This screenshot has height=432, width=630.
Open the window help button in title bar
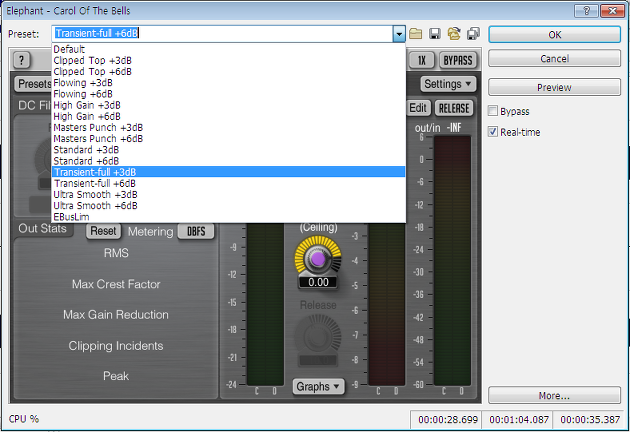pos(586,11)
